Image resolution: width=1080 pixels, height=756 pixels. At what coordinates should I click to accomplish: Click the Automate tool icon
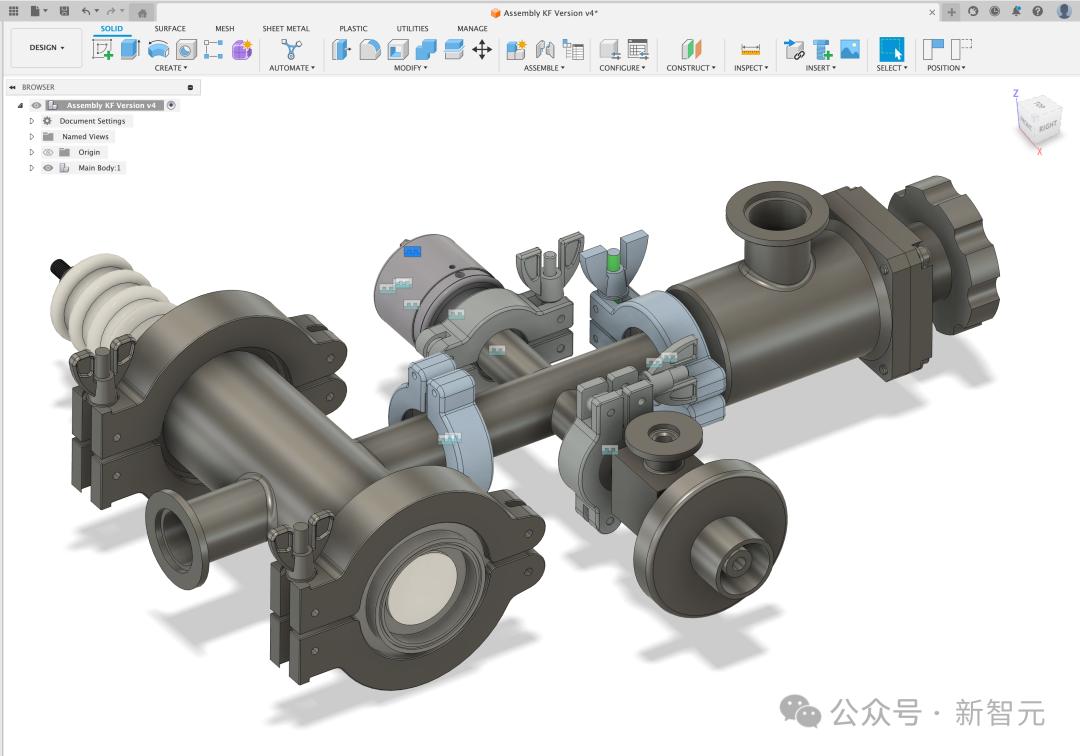click(x=291, y=49)
